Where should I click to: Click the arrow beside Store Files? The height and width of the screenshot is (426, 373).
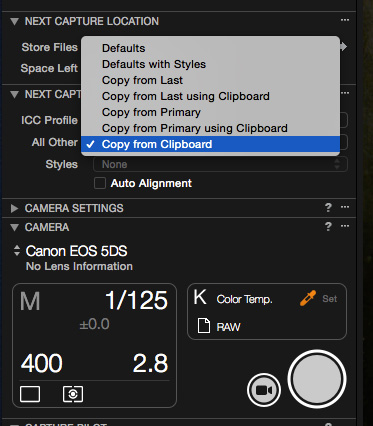[x=344, y=46]
